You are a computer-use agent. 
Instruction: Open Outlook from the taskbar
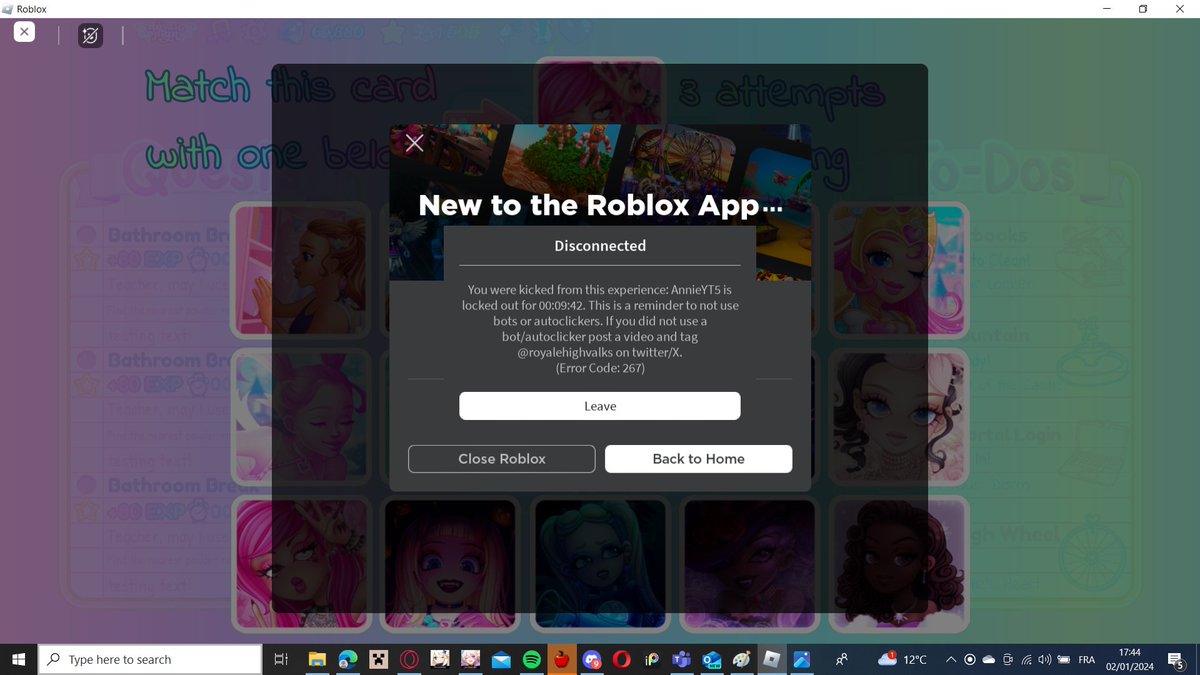click(713, 659)
